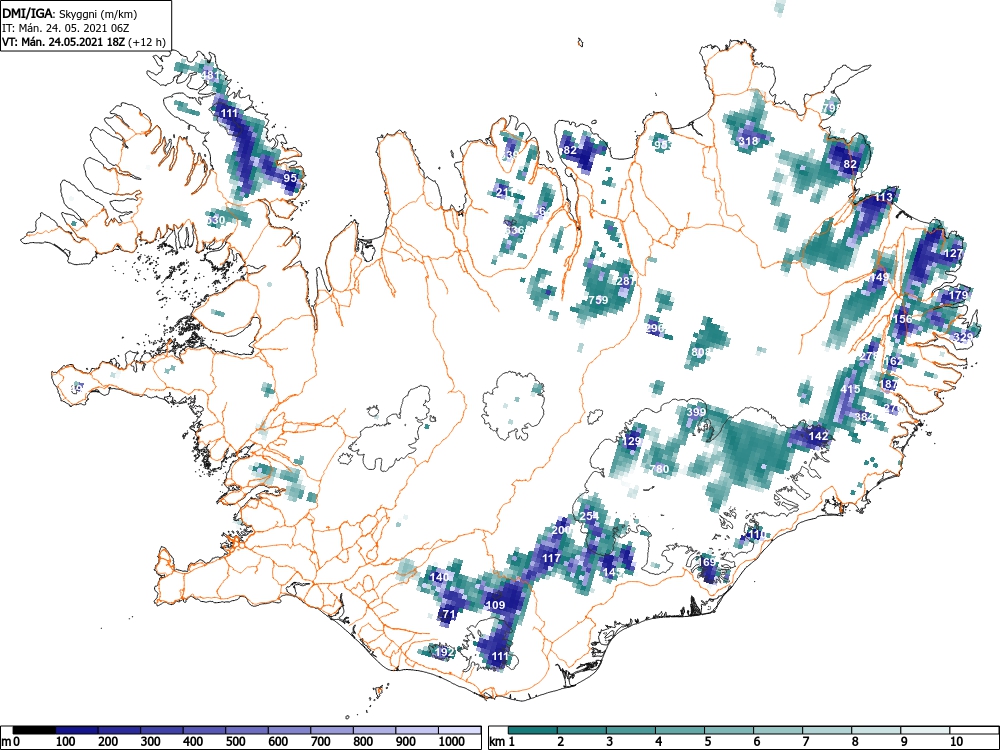The height and width of the screenshot is (750, 1000).
Task: Click the dark blue swatch between 100 and 200
Action: [77, 730]
